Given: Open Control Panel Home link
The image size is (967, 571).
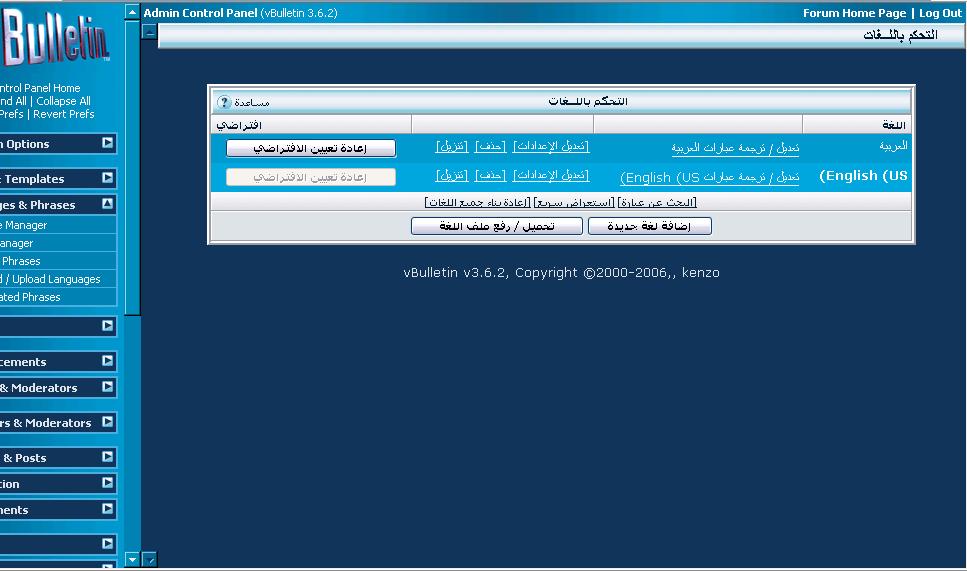Looking at the screenshot, I should 40,88.
